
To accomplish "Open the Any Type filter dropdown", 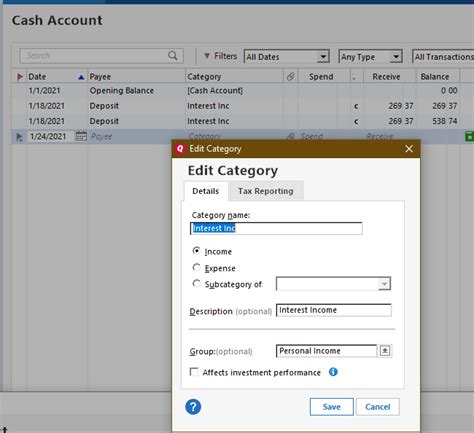I will [x=370, y=57].
